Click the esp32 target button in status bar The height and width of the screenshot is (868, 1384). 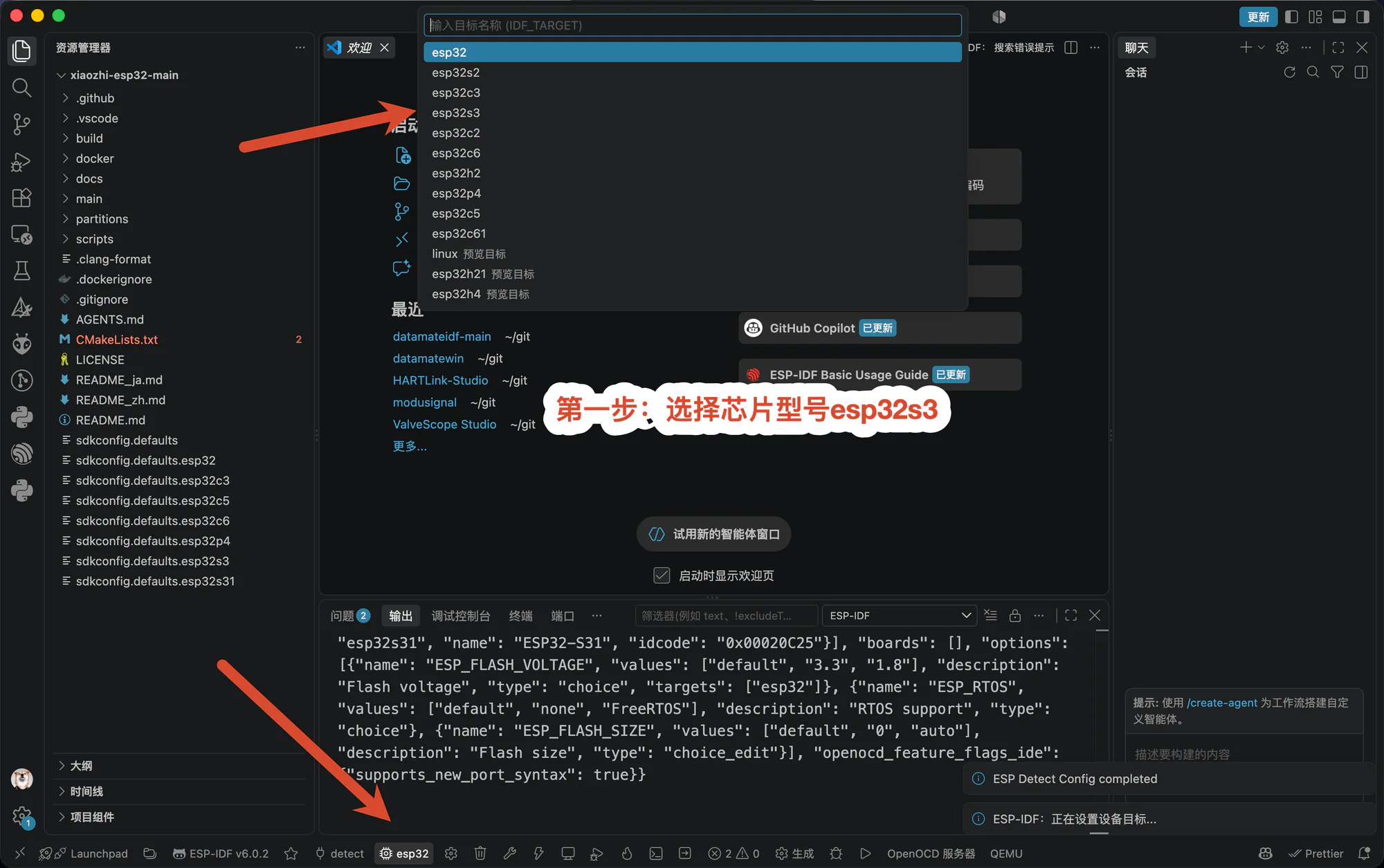(405, 853)
